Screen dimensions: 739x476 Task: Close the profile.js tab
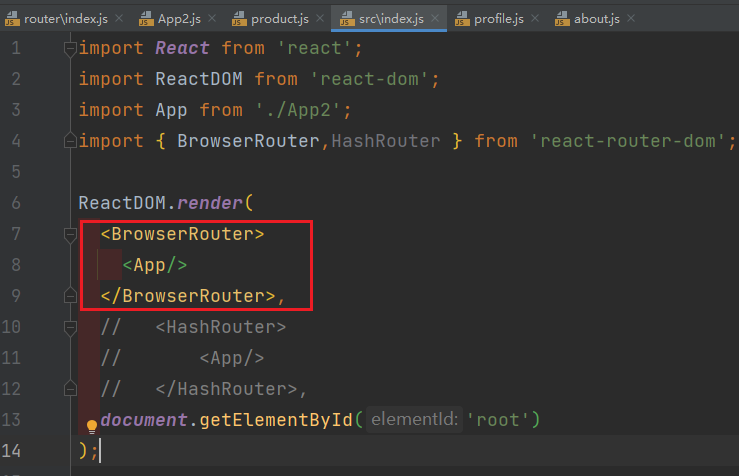click(x=535, y=18)
